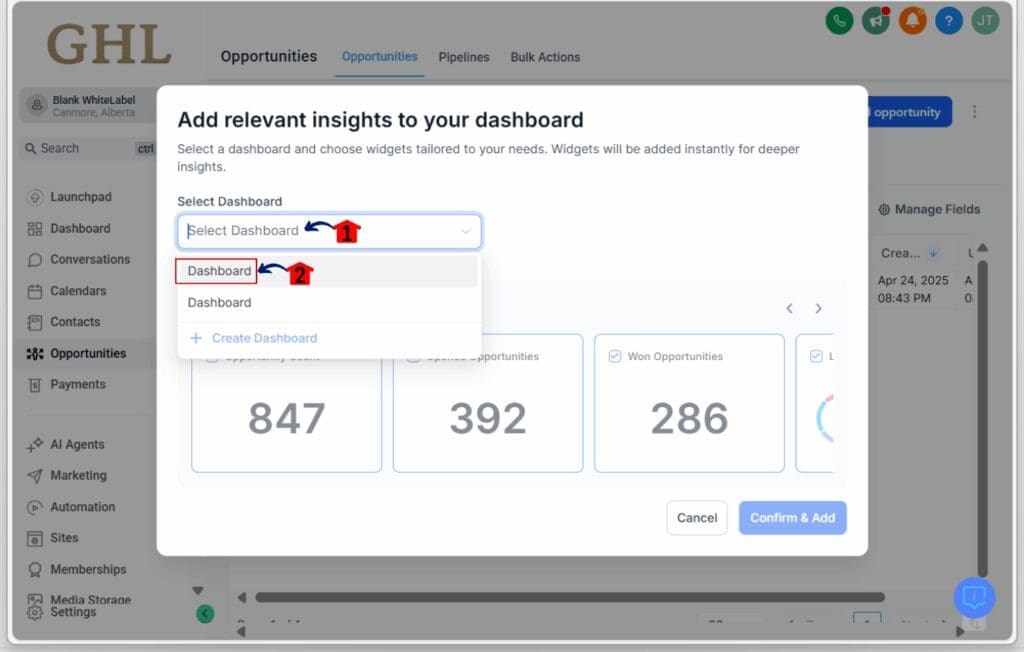Toggle the first widget (847) checkbox

212,358
